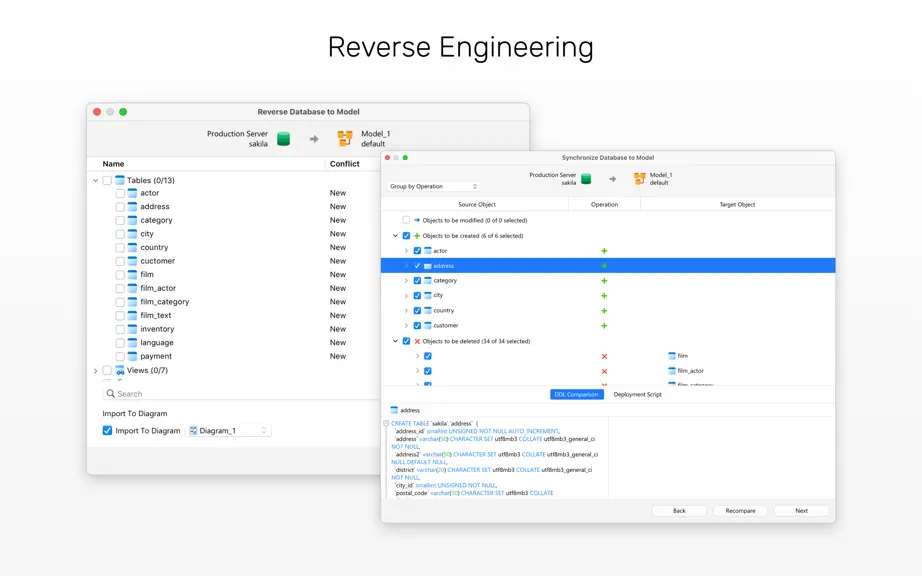Click in the Search field
This screenshot has height=576, width=922.
[x=241, y=393]
